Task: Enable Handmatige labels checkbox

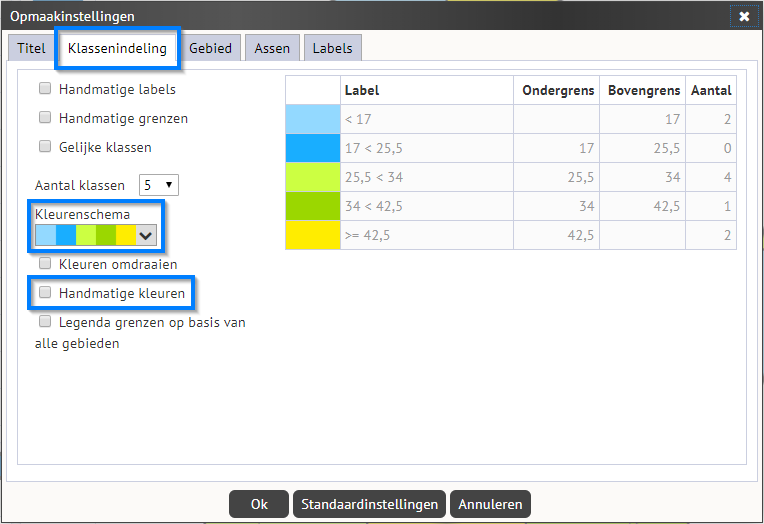Action: coord(45,88)
